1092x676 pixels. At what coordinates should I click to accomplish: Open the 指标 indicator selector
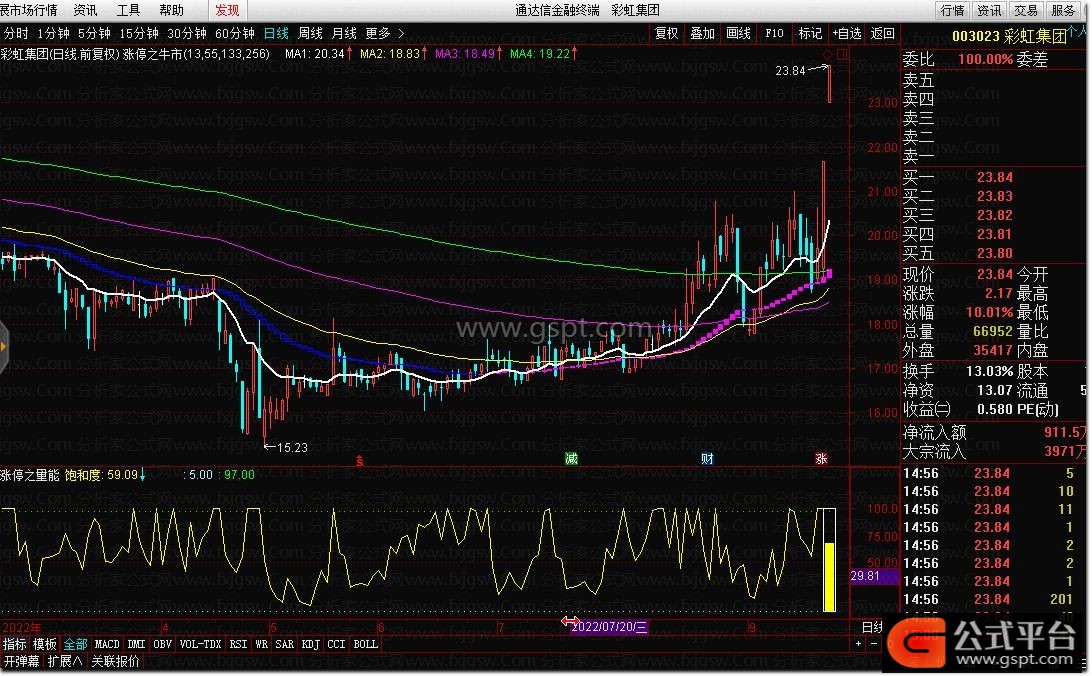pyautogui.click(x=14, y=644)
